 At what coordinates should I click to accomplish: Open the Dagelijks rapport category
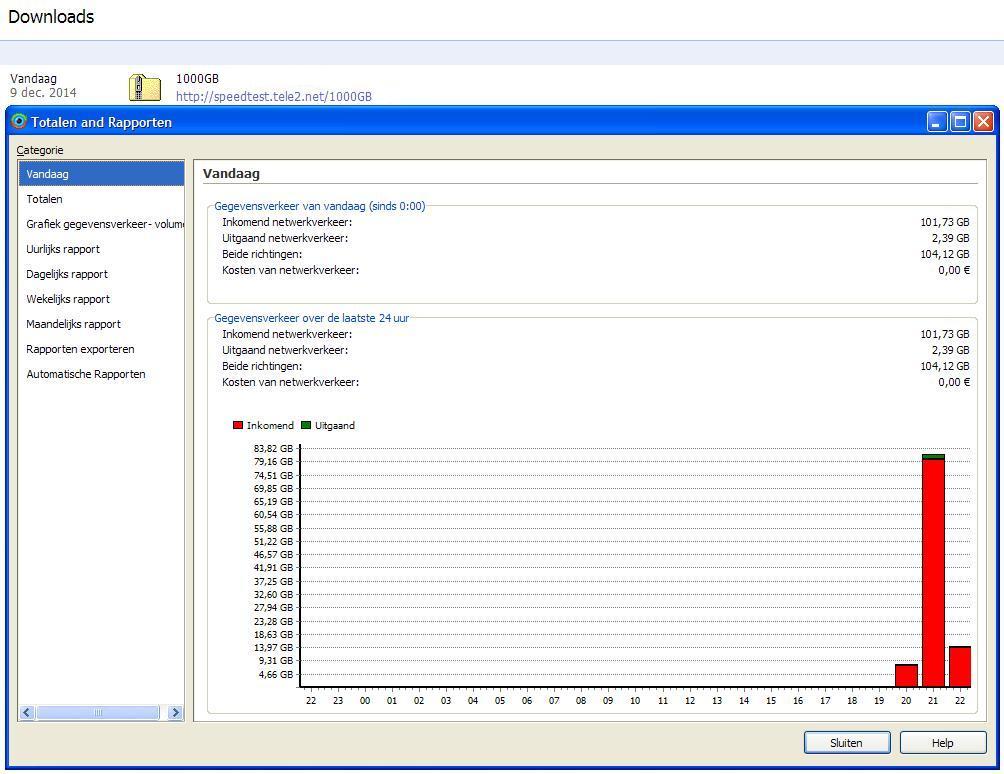[x=67, y=274]
